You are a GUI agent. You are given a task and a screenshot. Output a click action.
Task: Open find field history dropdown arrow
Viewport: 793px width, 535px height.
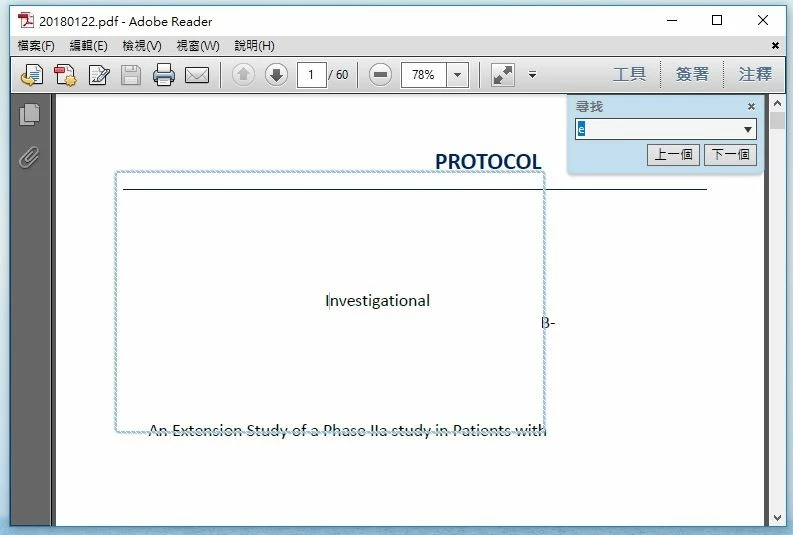point(747,129)
